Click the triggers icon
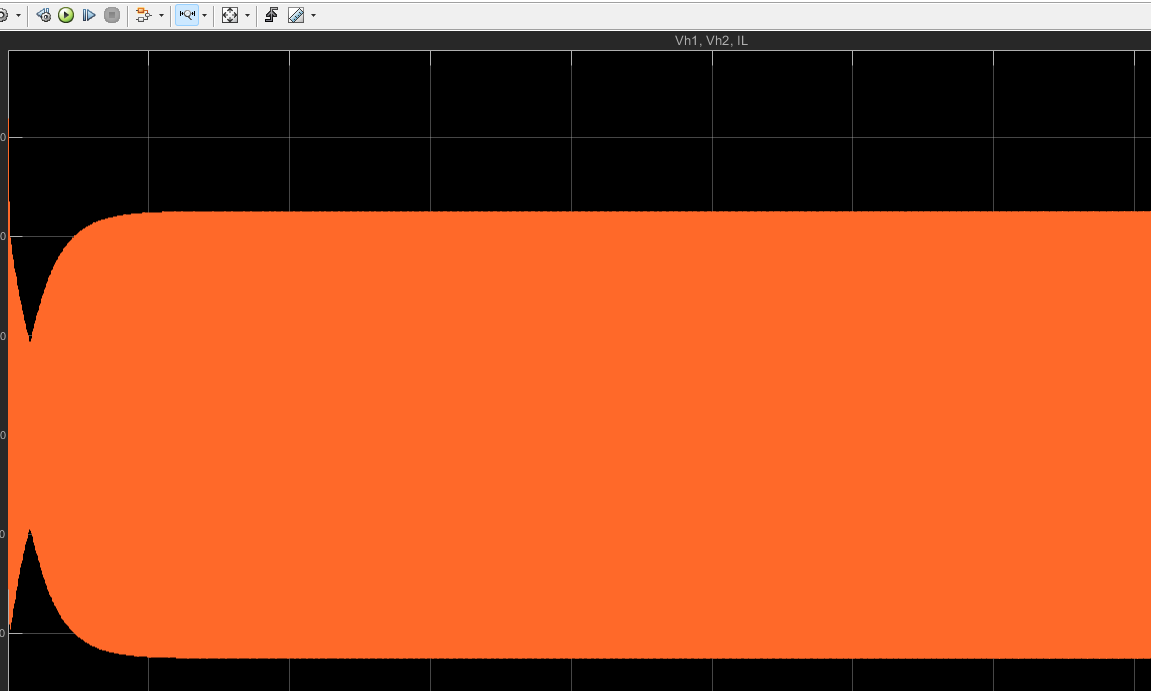 [272, 15]
